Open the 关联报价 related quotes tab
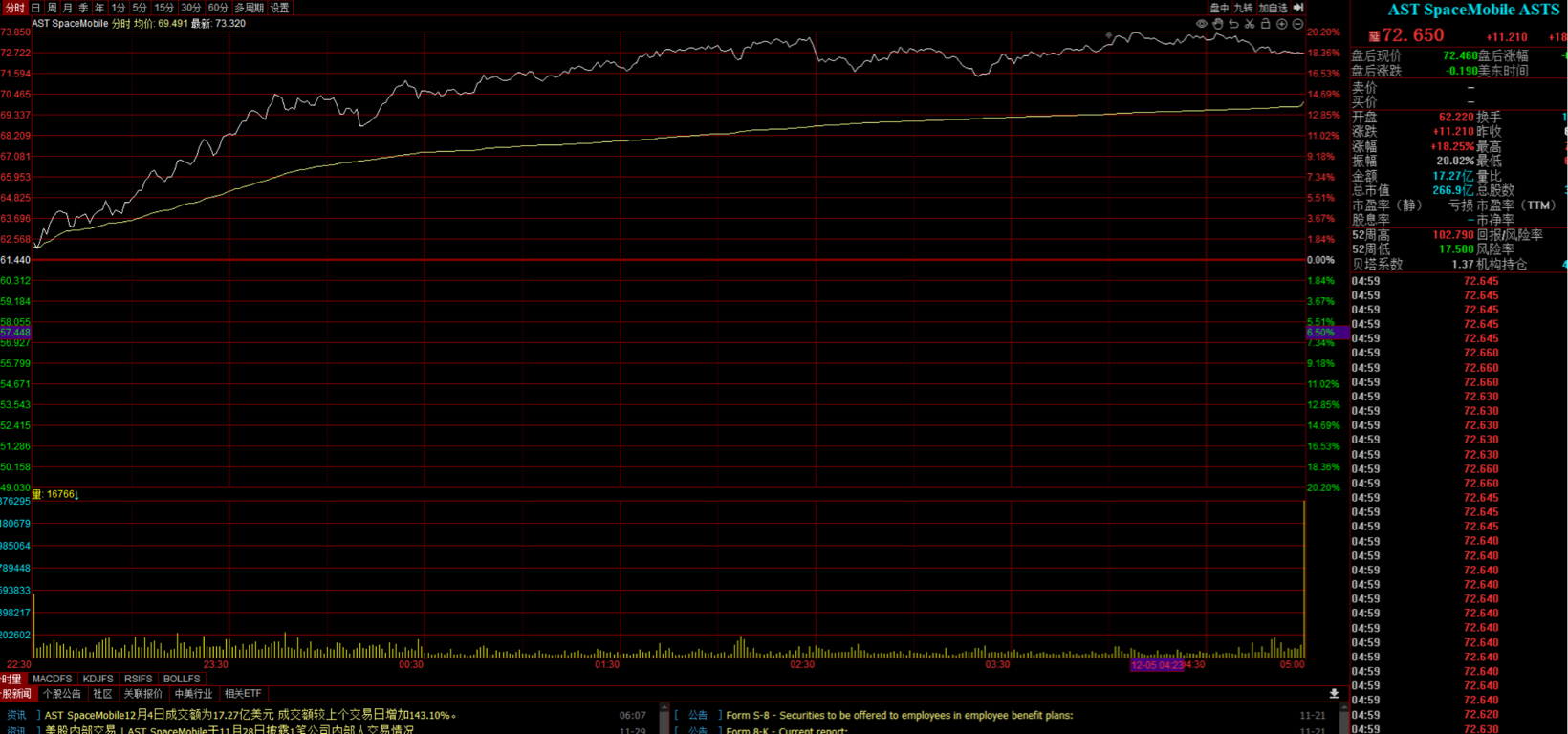 142,694
